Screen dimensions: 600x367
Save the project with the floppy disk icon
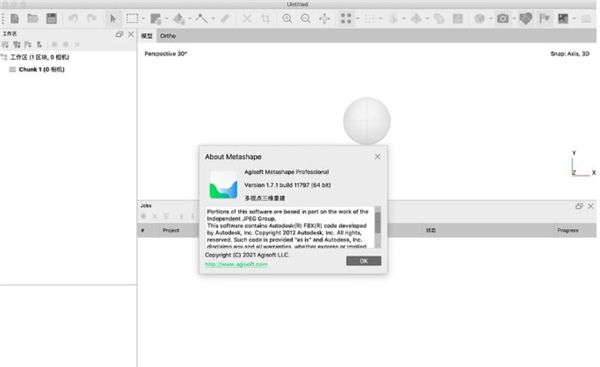(51, 18)
